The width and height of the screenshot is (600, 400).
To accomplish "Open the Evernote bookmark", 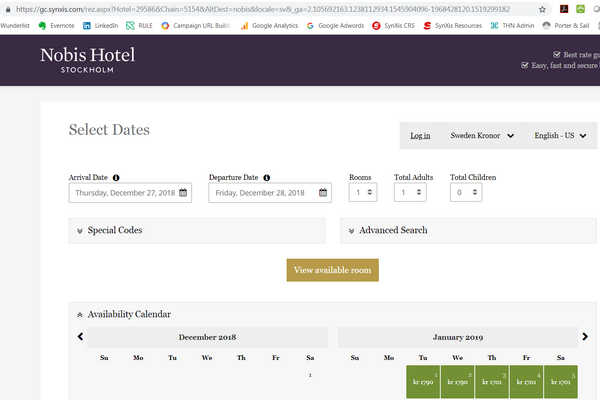I will (56, 26).
